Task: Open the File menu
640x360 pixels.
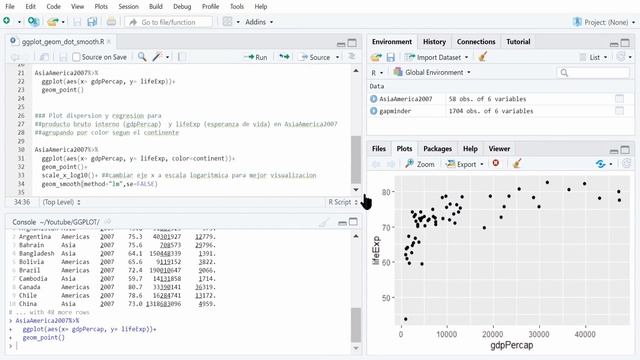Action: click(9, 7)
